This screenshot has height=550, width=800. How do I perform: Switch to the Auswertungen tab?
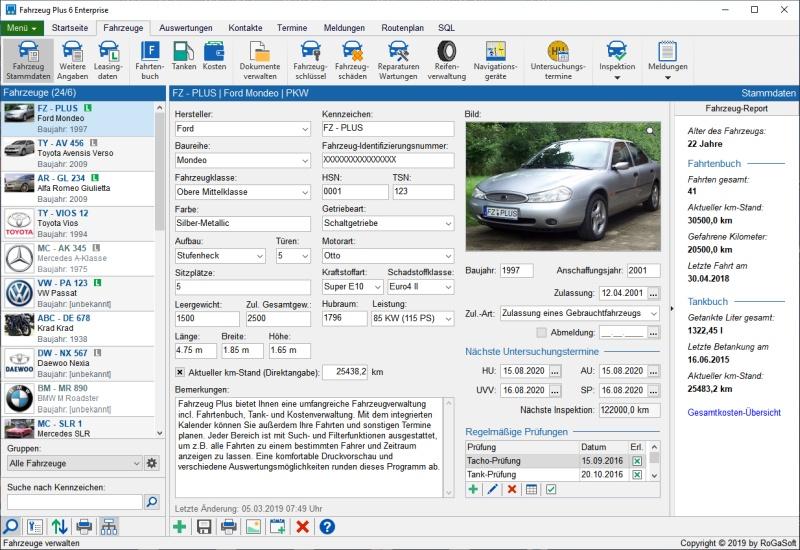pos(186,28)
